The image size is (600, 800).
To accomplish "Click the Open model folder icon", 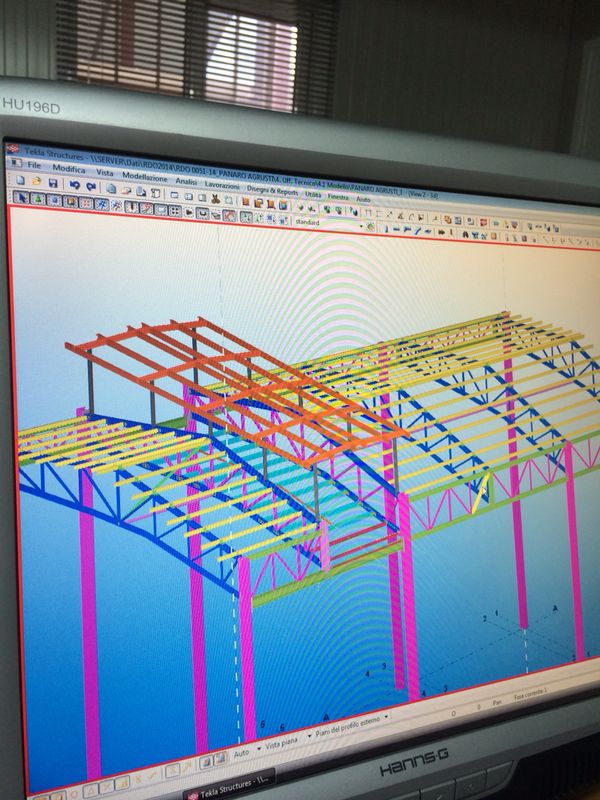I will [36, 181].
